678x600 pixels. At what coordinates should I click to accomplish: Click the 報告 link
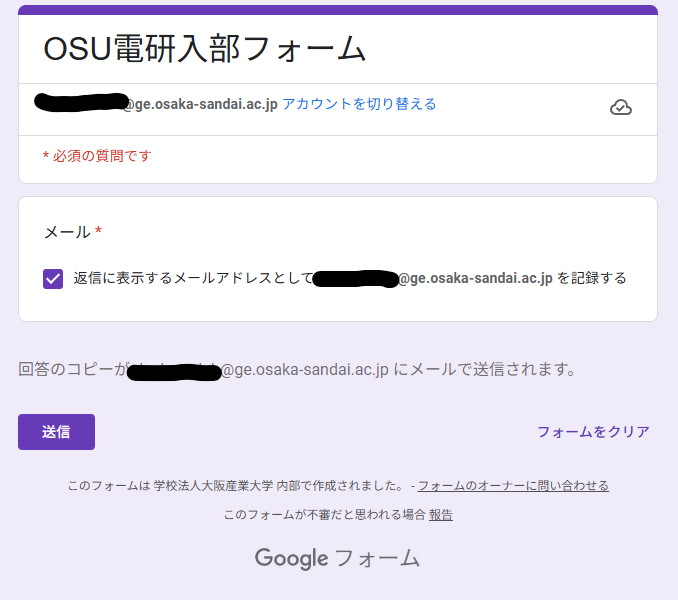click(x=441, y=515)
